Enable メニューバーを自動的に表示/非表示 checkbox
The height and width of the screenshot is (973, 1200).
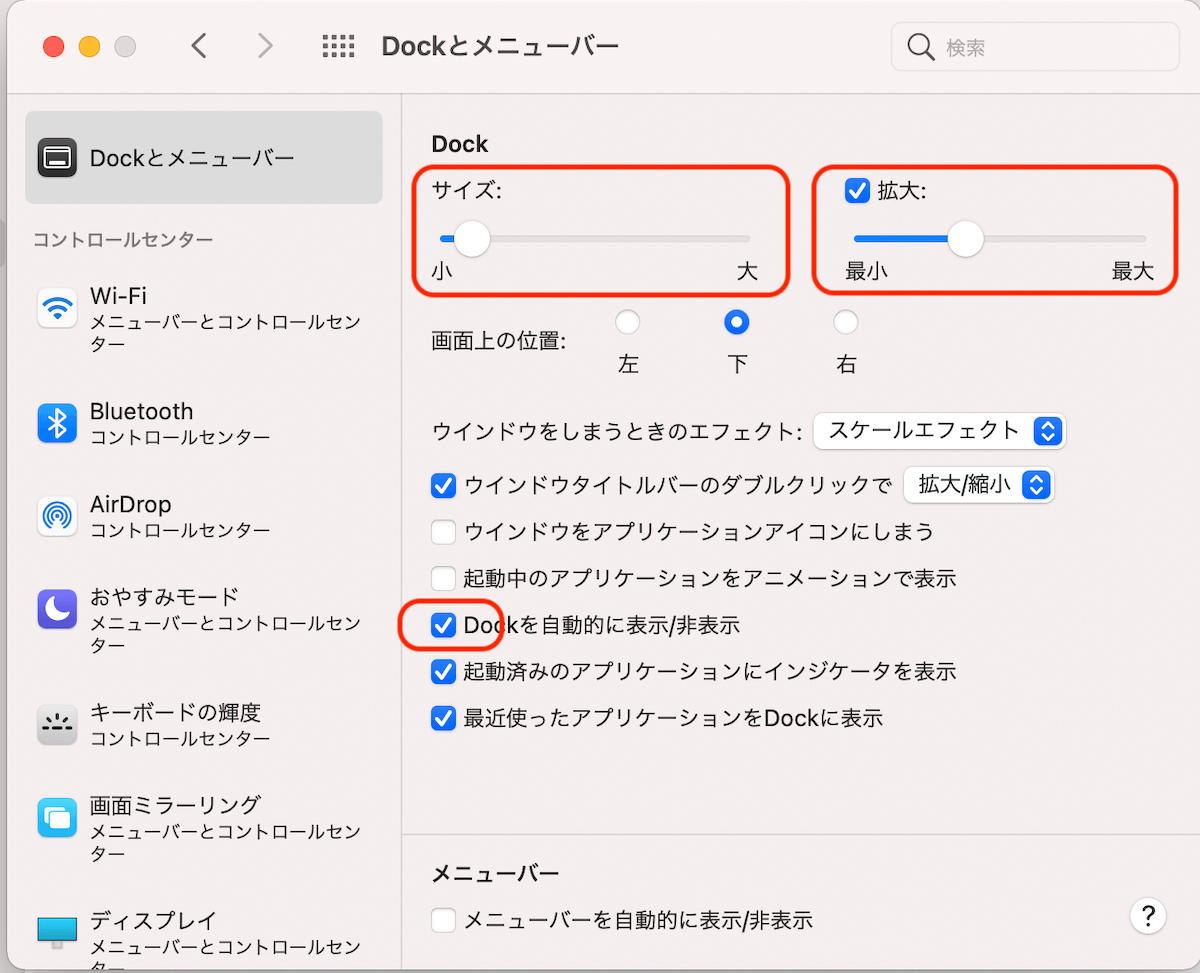(443, 920)
